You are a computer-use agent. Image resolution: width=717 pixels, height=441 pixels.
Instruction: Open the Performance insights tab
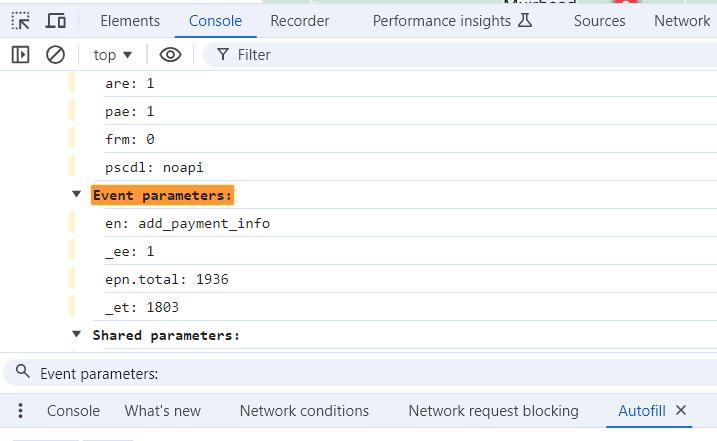click(x=442, y=21)
